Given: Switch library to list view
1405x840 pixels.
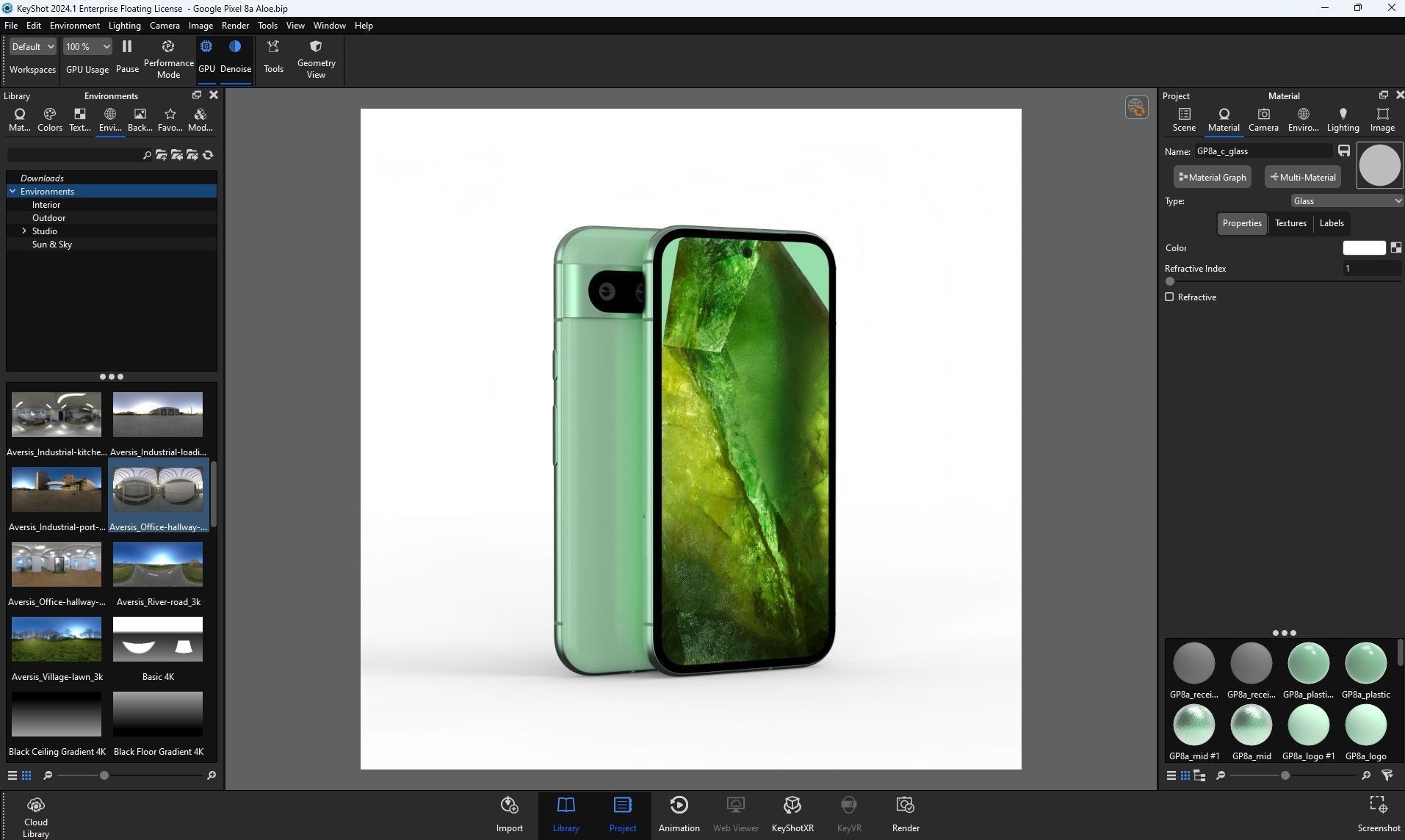Looking at the screenshot, I should tap(12, 775).
